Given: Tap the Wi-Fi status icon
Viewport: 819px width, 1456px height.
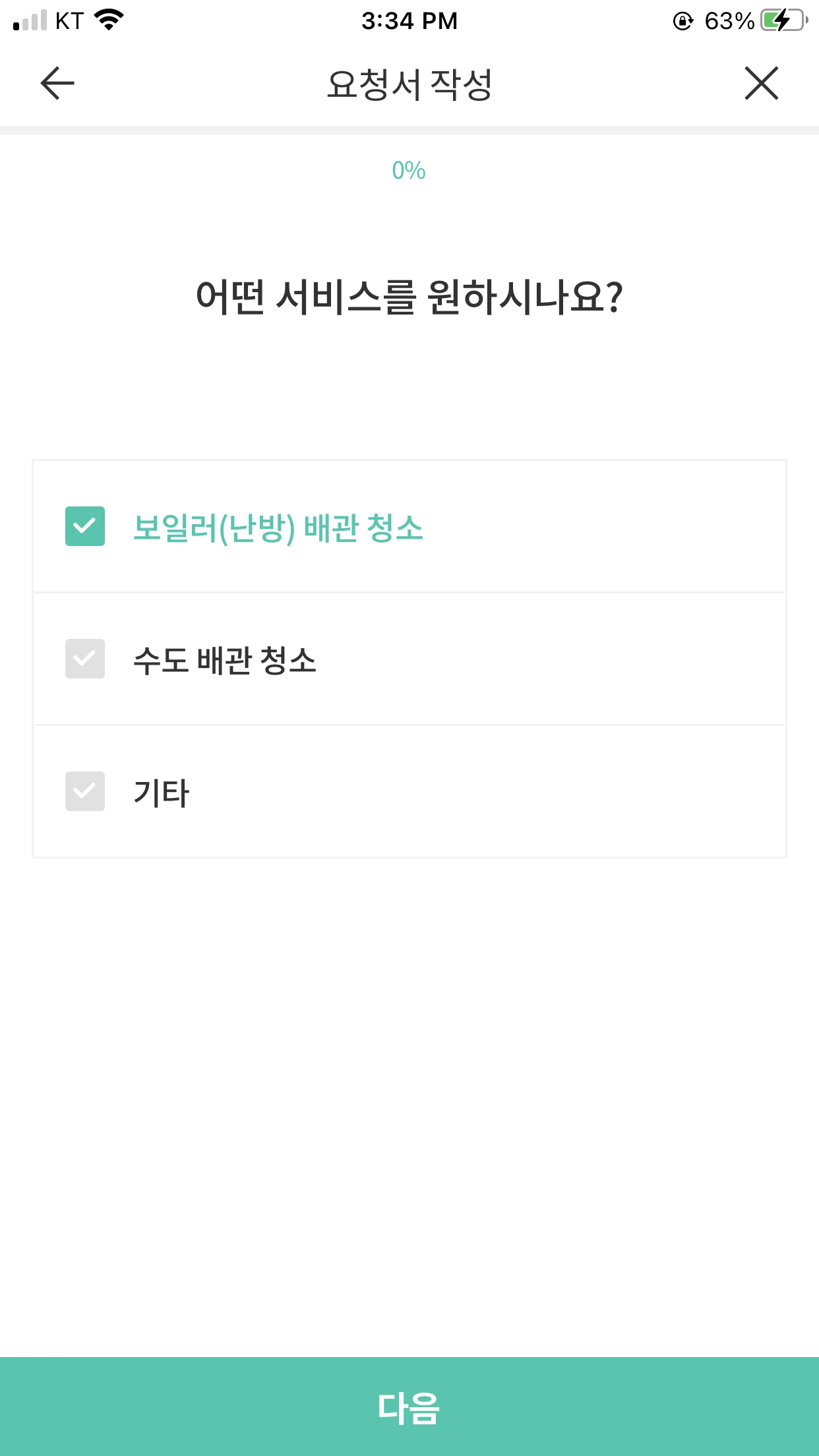Looking at the screenshot, I should tap(109, 20).
